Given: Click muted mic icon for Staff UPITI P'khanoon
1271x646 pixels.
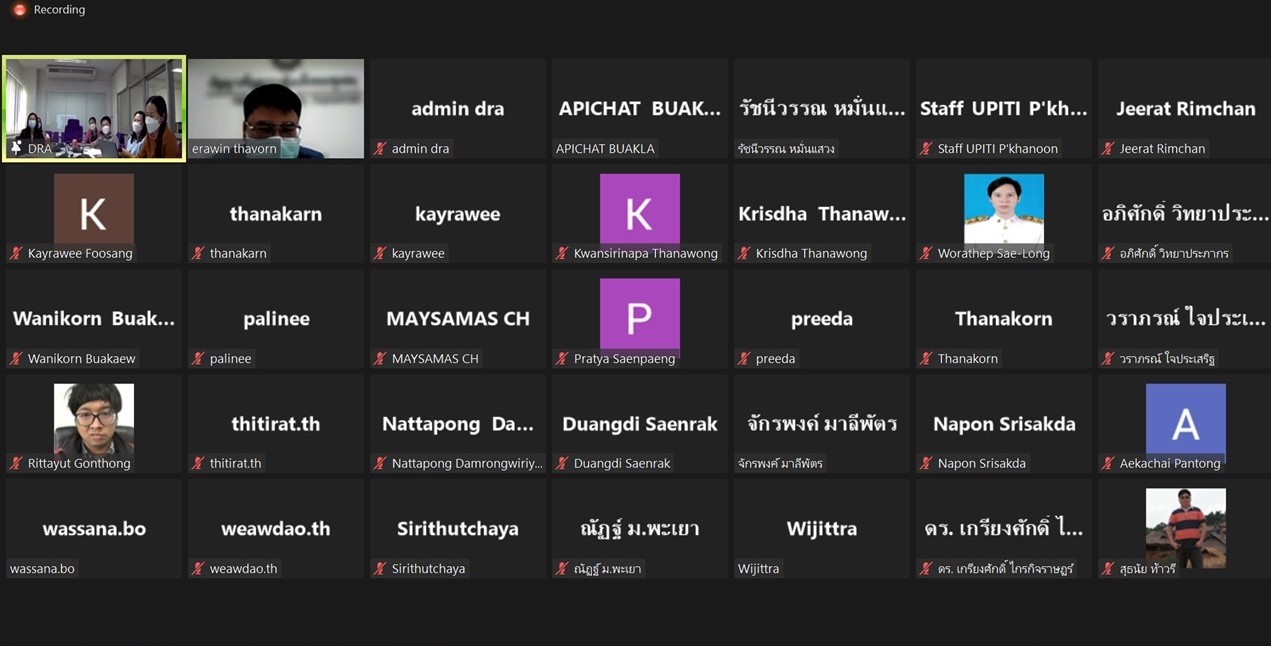Looking at the screenshot, I should tap(926, 149).
